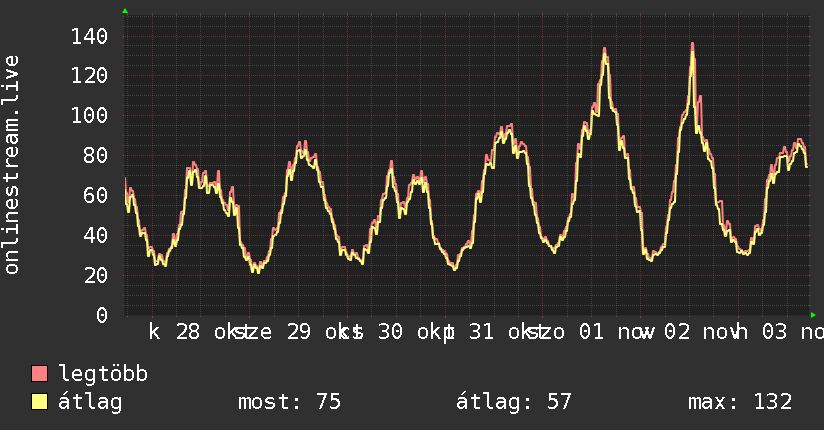This screenshot has width=824, height=430.
Task: Click the 80 y-axis label
Action: pos(96,156)
